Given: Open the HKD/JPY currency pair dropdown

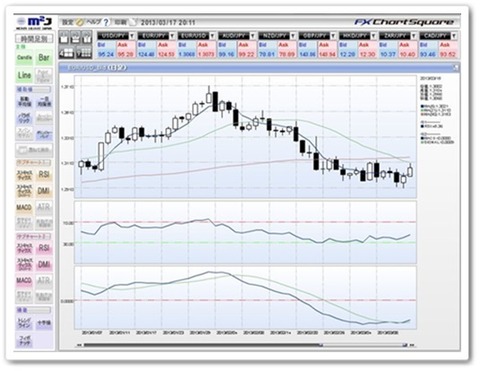Looking at the screenshot, I should [x=374, y=36].
